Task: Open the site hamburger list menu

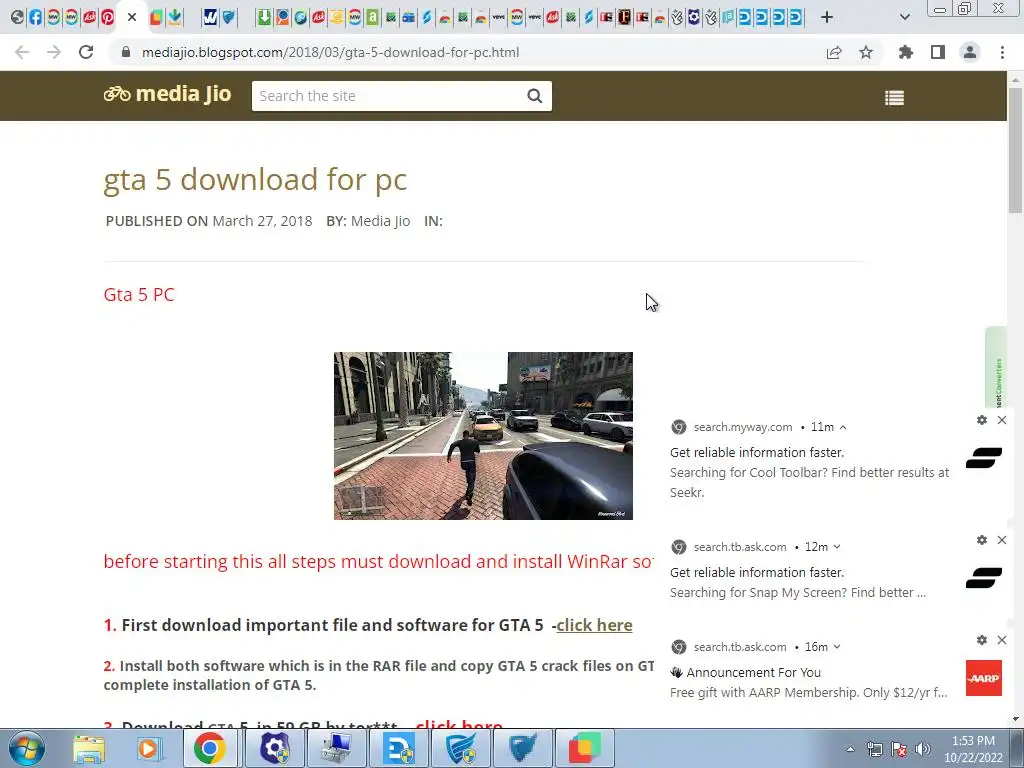Action: (x=894, y=98)
